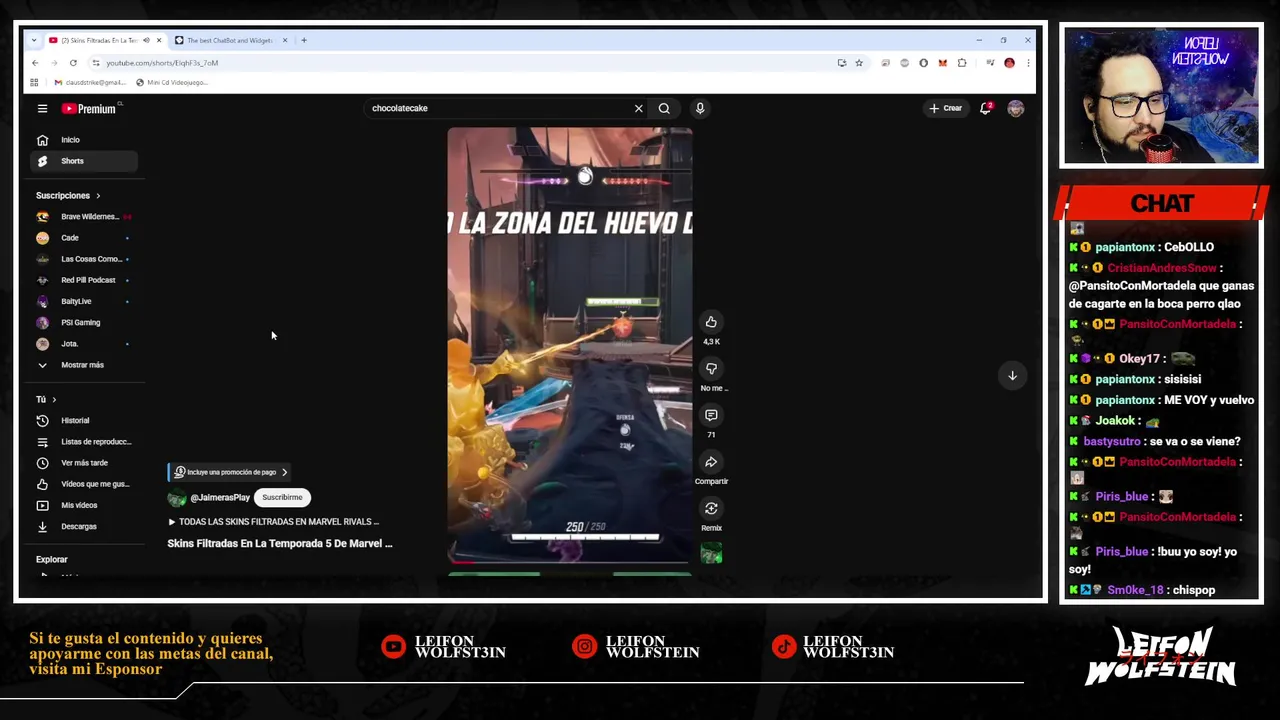The height and width of the screenshot is (720, 1280).
Task: Open the @JaimerasPlay channel name
Action: click(x=220, y=497)
